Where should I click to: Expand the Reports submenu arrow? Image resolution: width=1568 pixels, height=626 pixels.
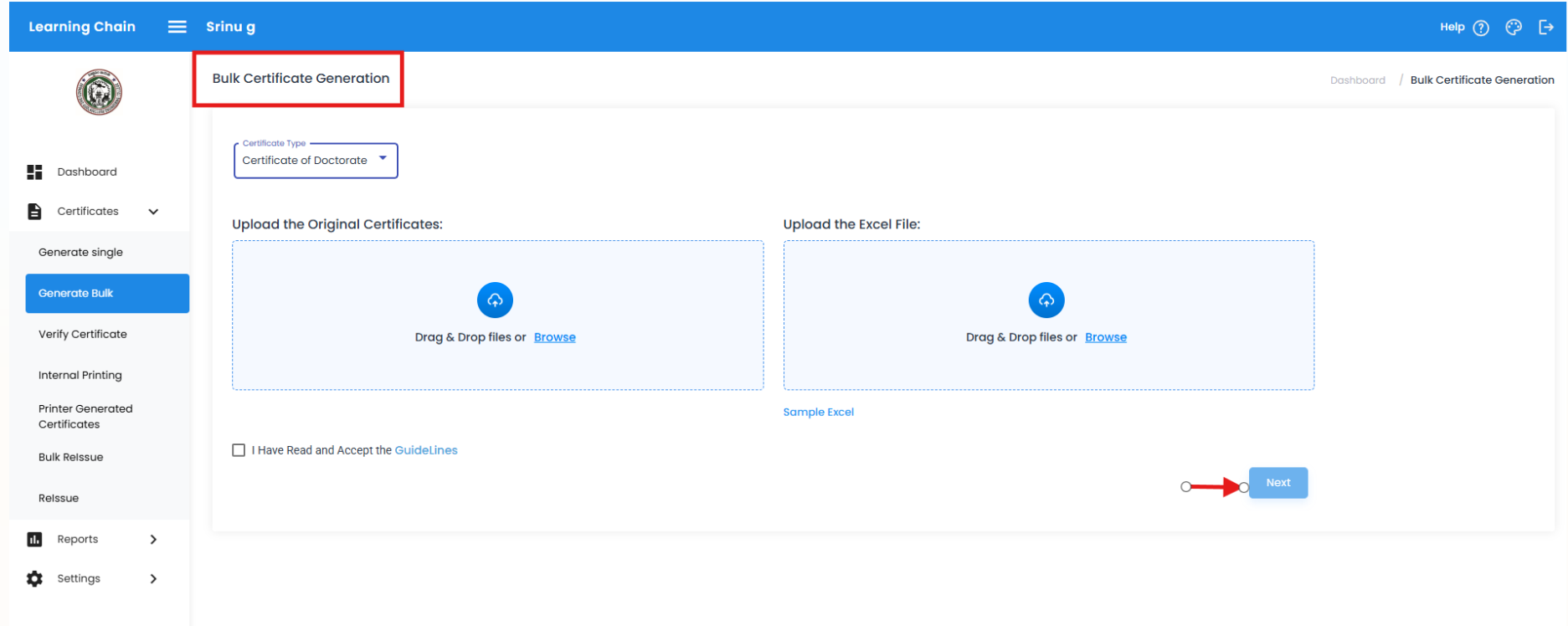(153, 540)
